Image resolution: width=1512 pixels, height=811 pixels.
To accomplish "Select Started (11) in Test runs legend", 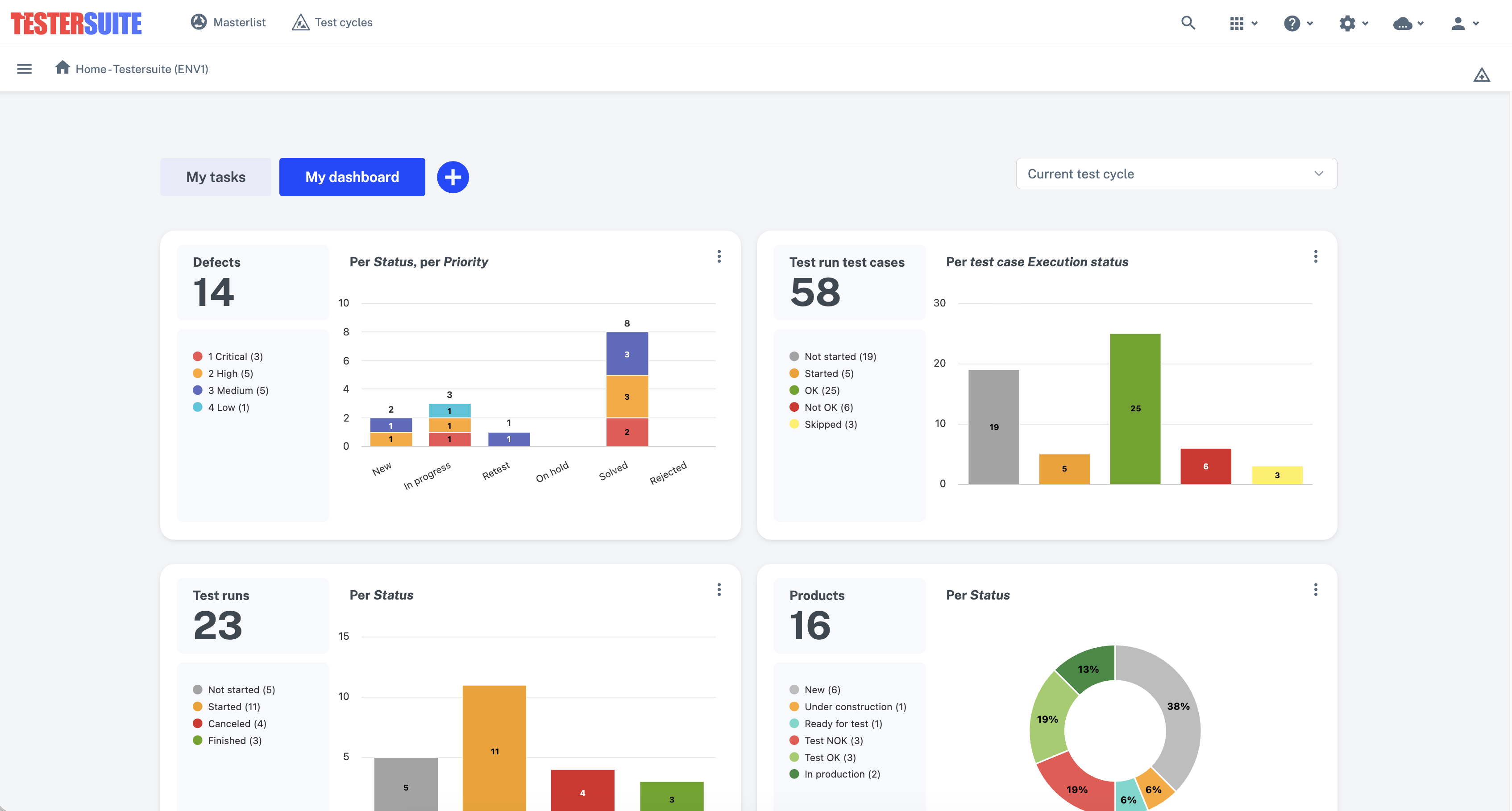I will pyautogui.click(x=227, y=707).
